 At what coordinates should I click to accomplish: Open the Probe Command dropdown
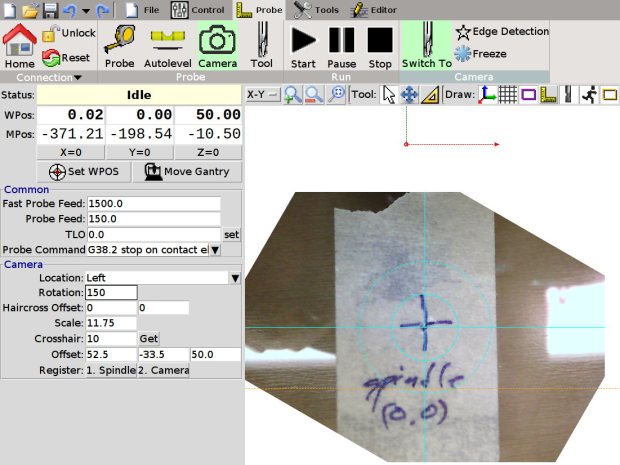tap(215, 250)
